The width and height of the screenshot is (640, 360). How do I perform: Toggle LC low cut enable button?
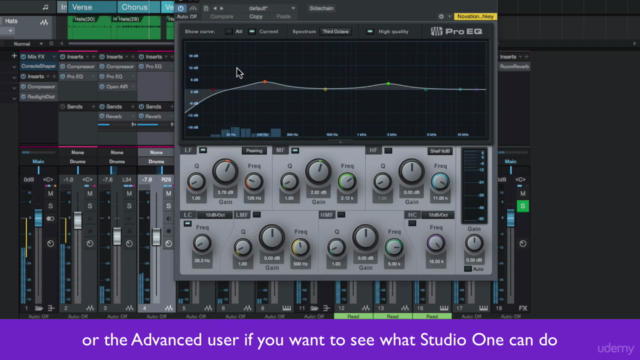(x=187, y=224)
